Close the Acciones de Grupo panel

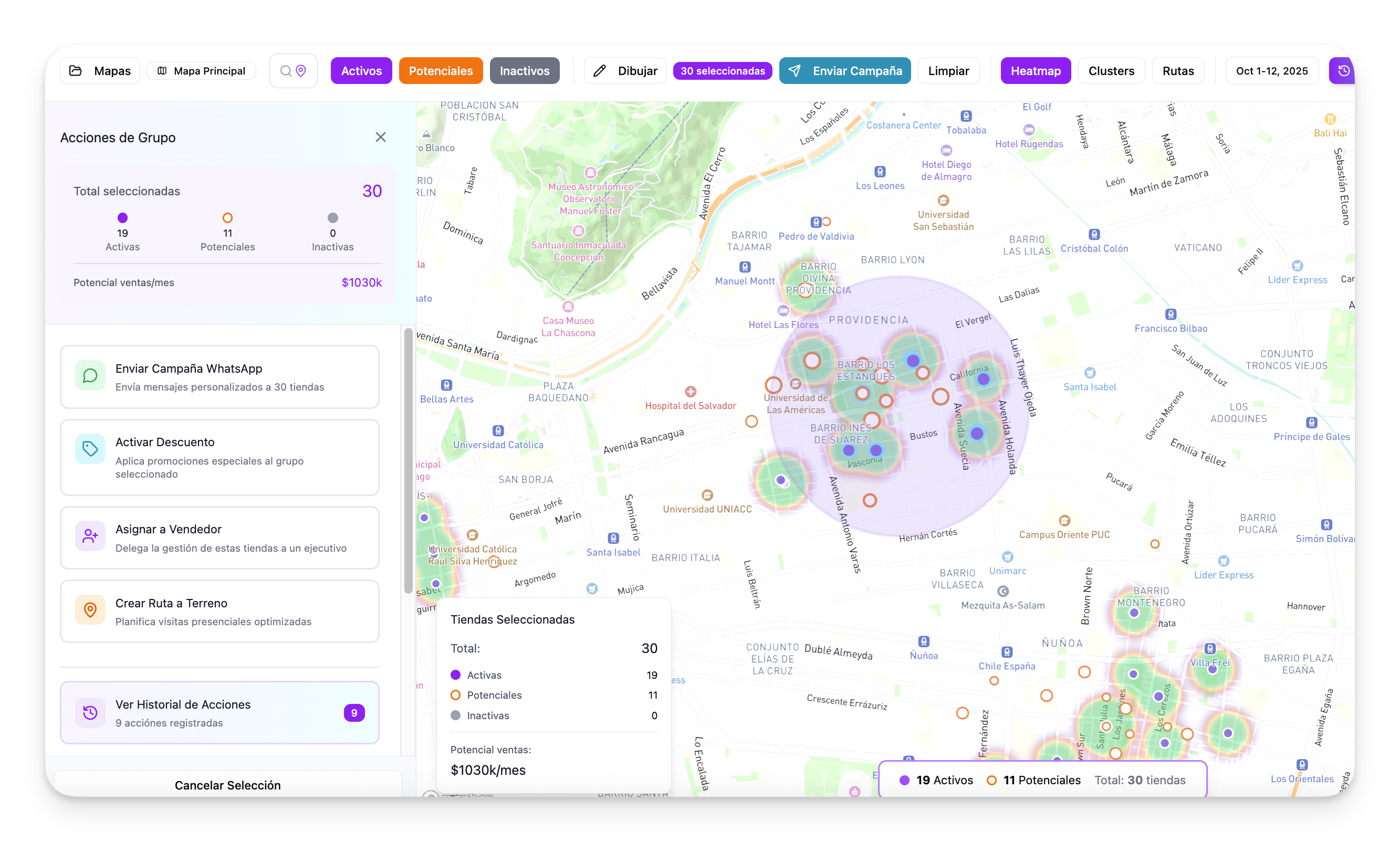[x=381, y=138]
